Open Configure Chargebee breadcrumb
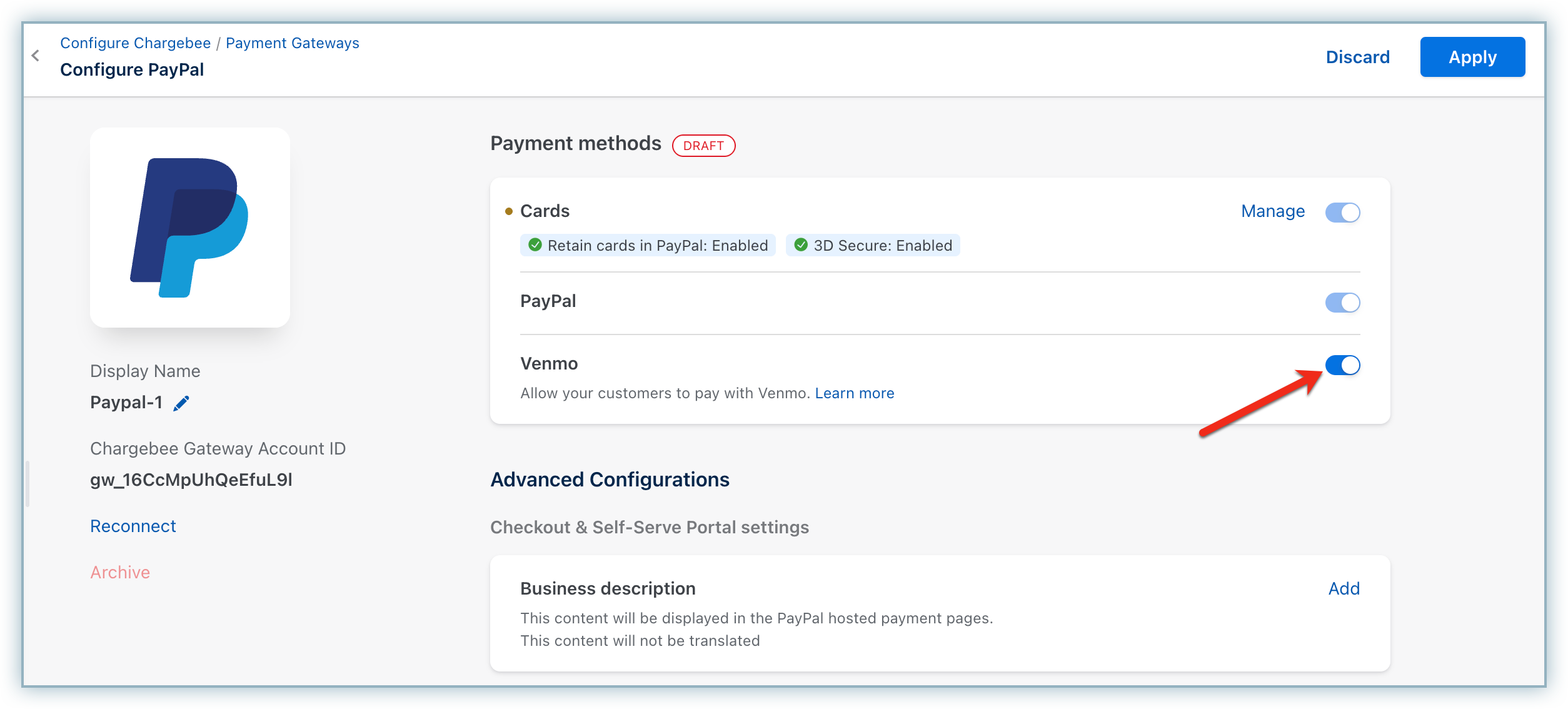Screen dimensions: 1568x709 135,43
